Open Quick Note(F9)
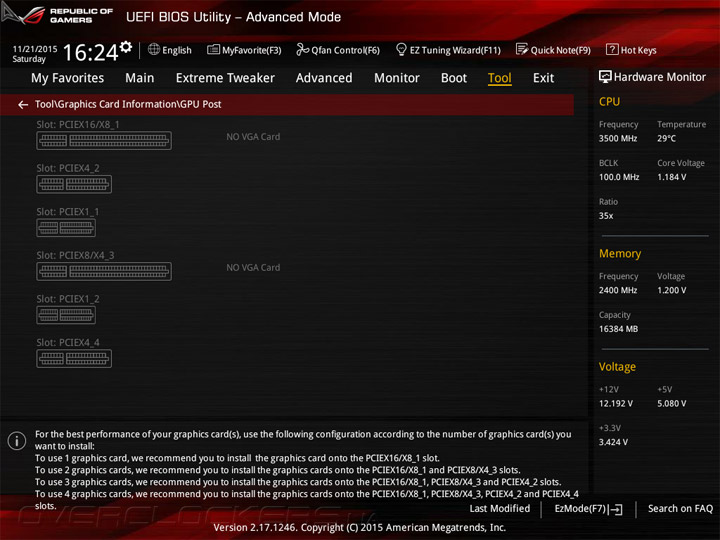The width and height of the screenshot is (720, 540). pyautogui.click(x=553, y=50)
